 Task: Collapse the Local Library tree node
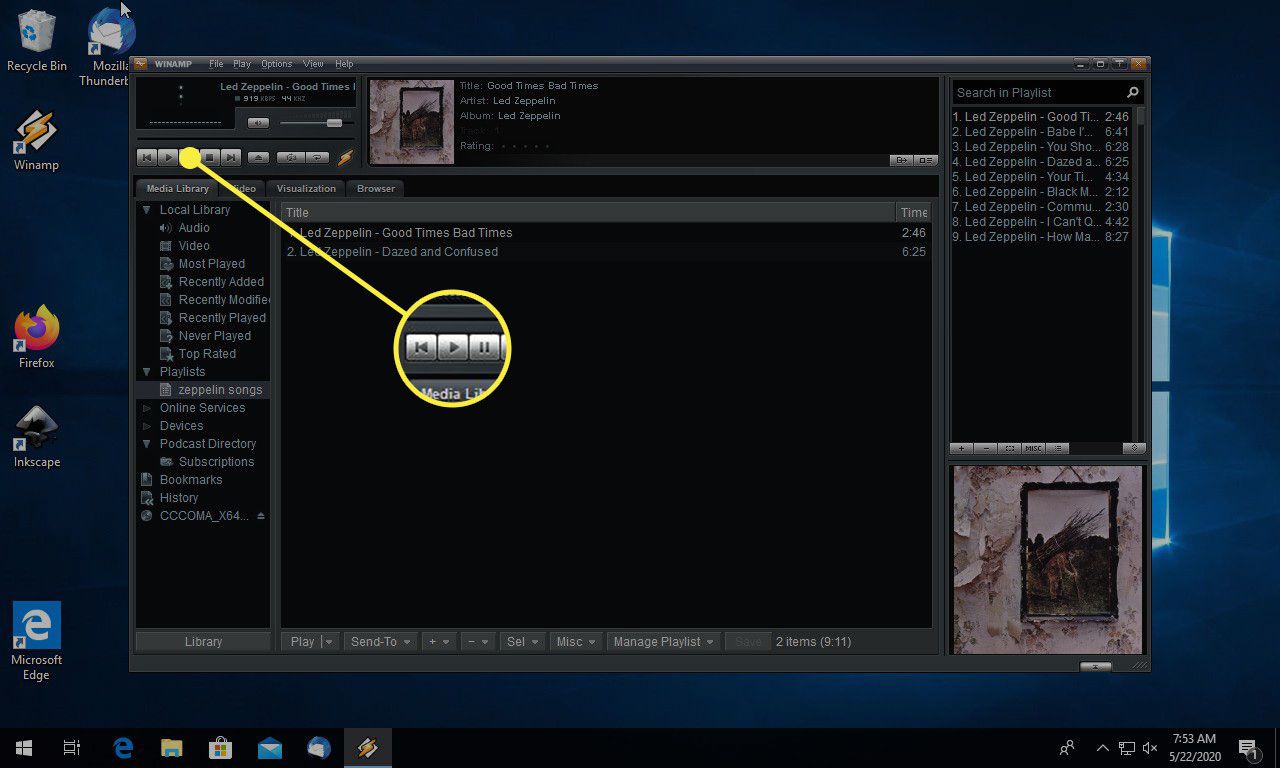147,210
